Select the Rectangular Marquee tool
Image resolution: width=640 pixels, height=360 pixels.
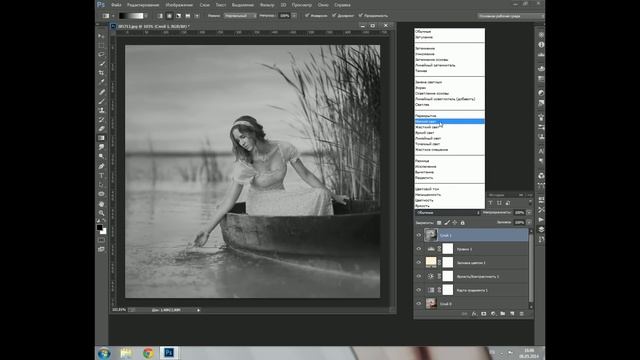101,45
